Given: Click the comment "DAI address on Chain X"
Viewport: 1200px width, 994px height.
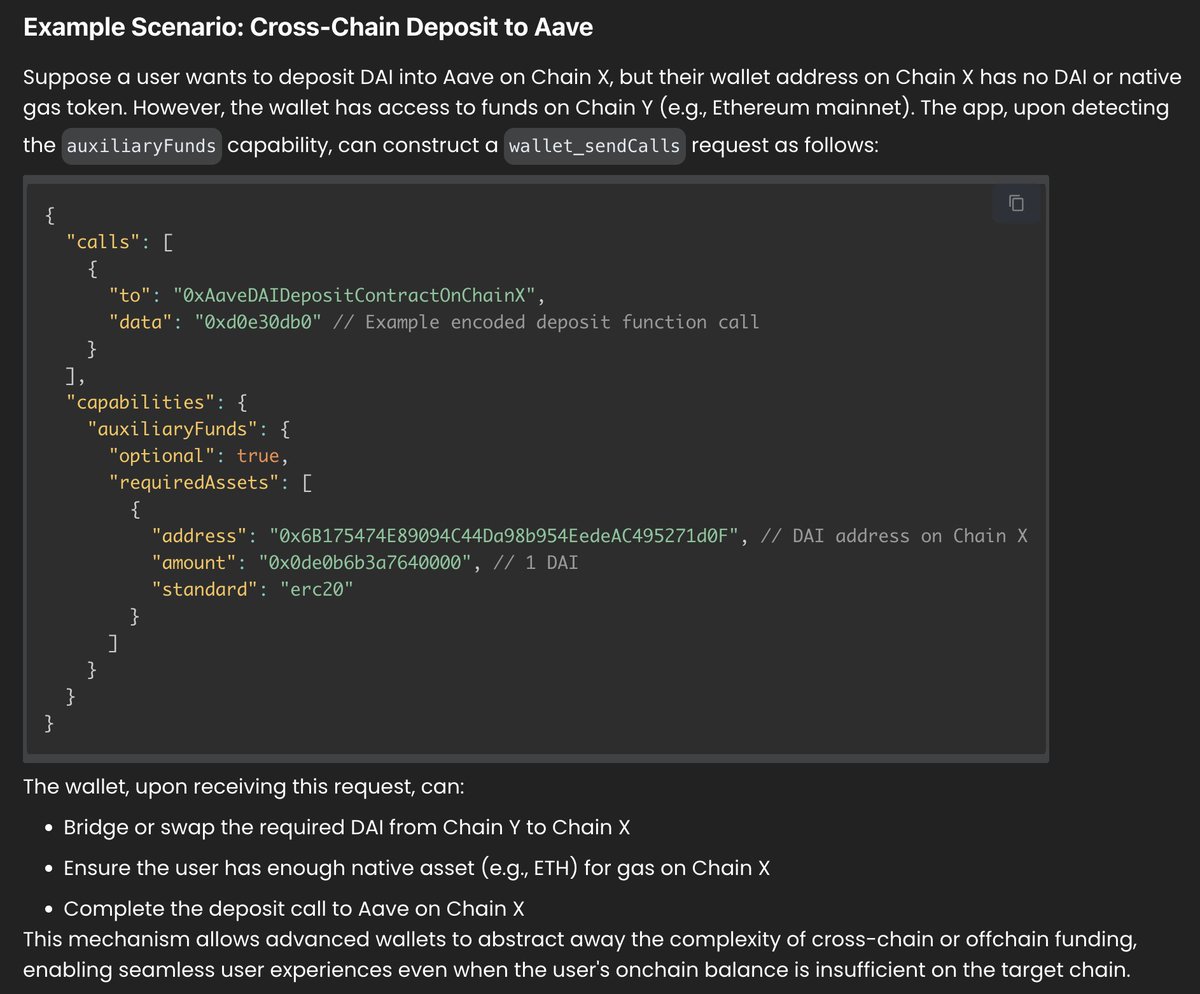Looking at the screenshot, I should [894, 536].
